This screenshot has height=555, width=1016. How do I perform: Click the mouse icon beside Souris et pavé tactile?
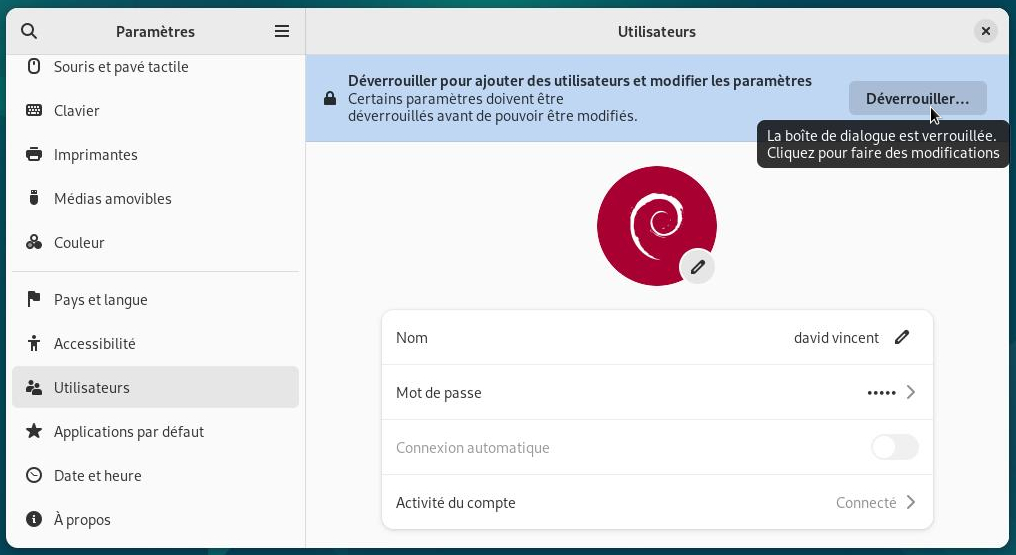click(34, 66)
